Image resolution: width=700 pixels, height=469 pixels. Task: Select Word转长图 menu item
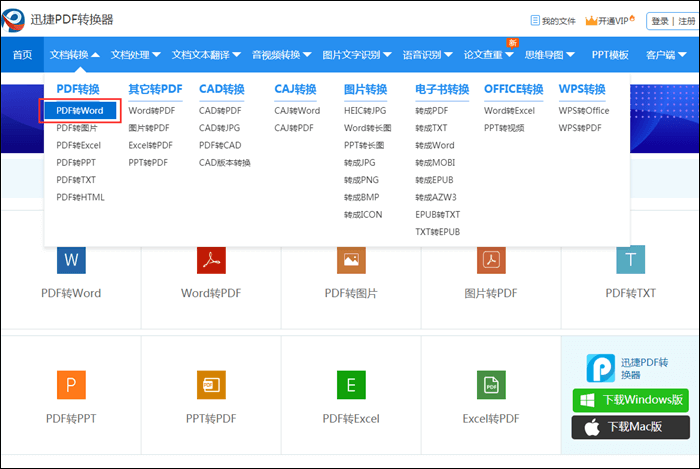(x=367, y=128)
